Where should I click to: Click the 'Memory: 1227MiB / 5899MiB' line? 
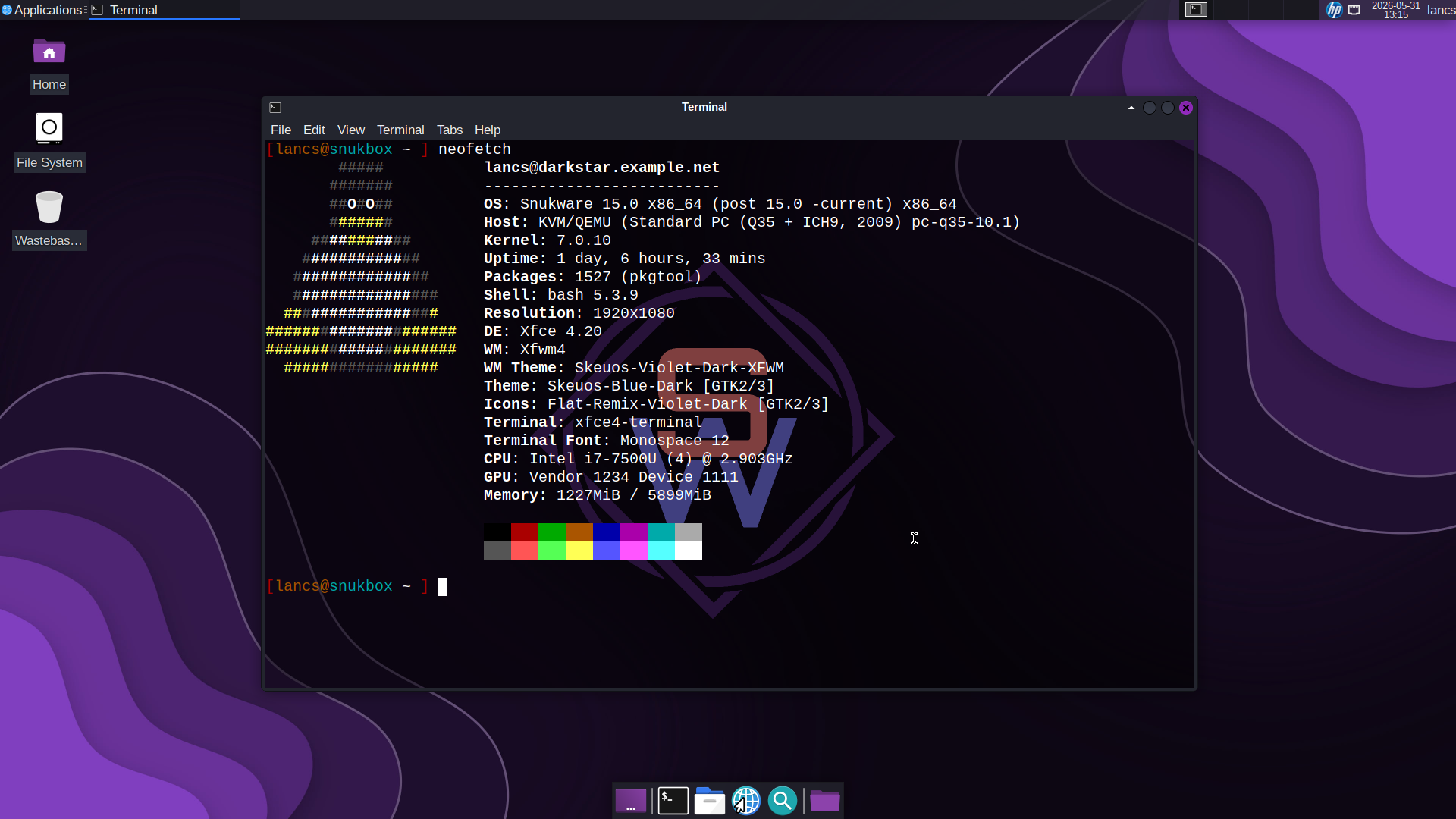598,495
